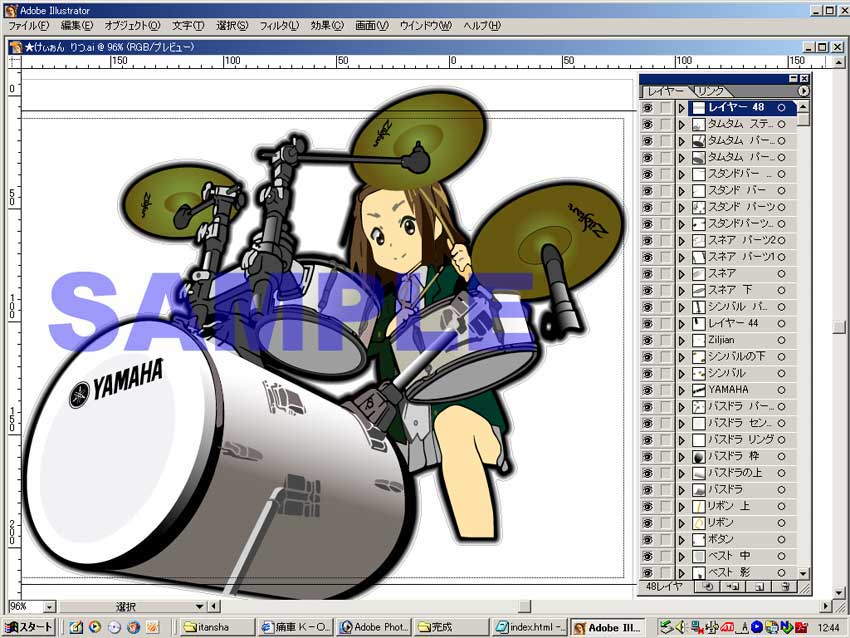
Task: Expand the バスドラ 枠 layer triangle
Action: tap(682, 456)
